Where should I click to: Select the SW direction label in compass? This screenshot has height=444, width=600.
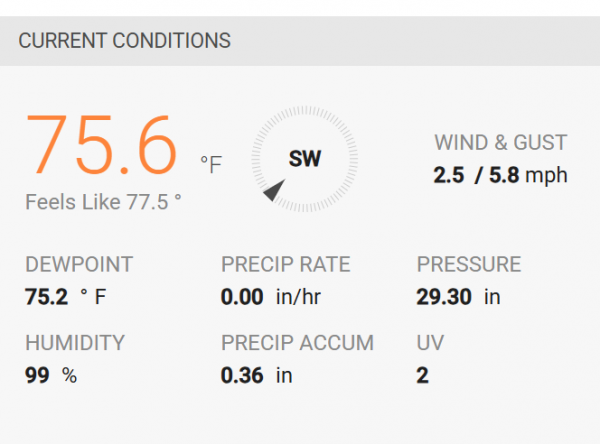(305, 159)
